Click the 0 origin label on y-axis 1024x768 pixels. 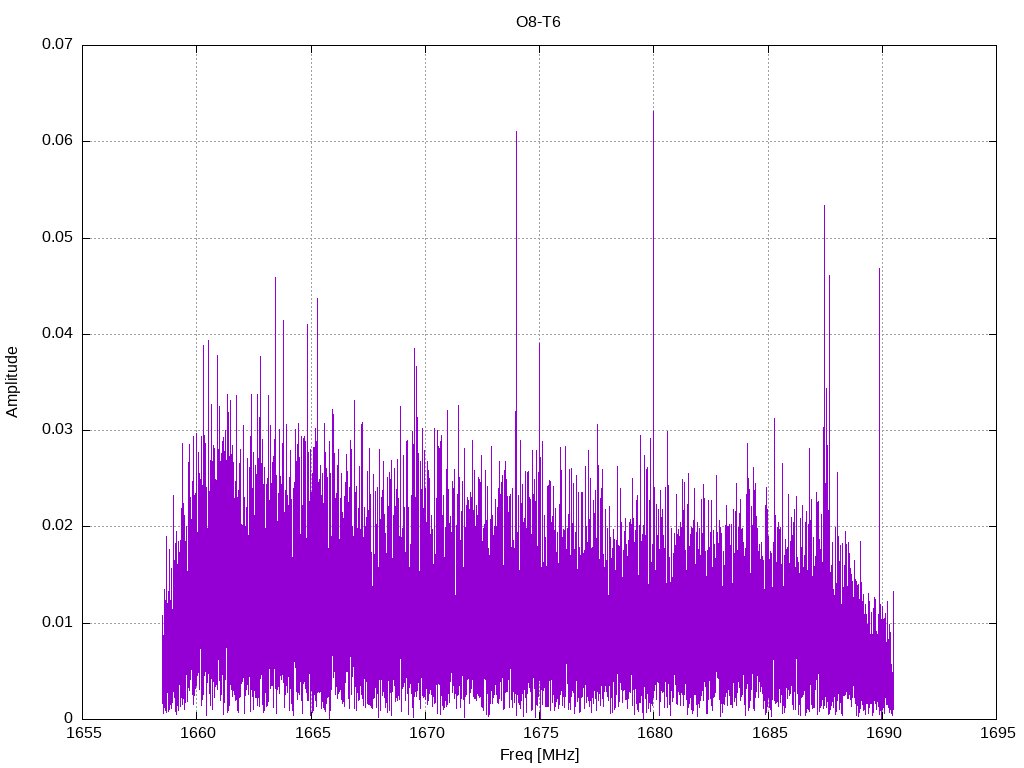(x=69, y=719)
